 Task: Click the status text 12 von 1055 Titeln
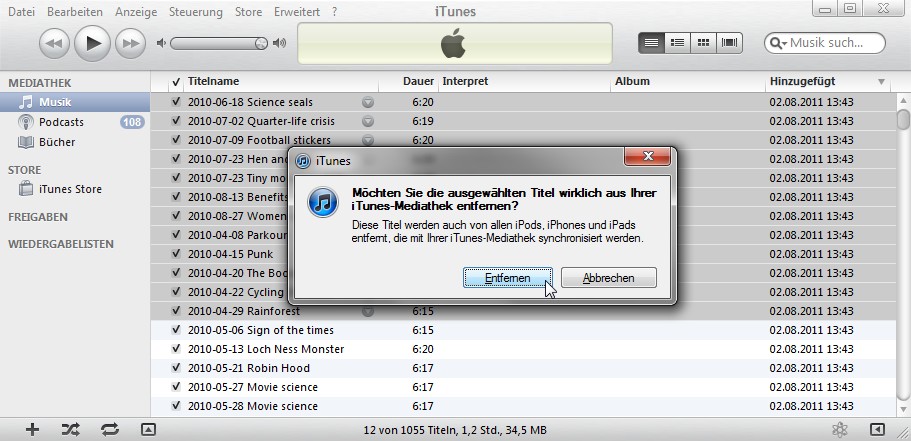pyautogui.click(x=455, y=431)
